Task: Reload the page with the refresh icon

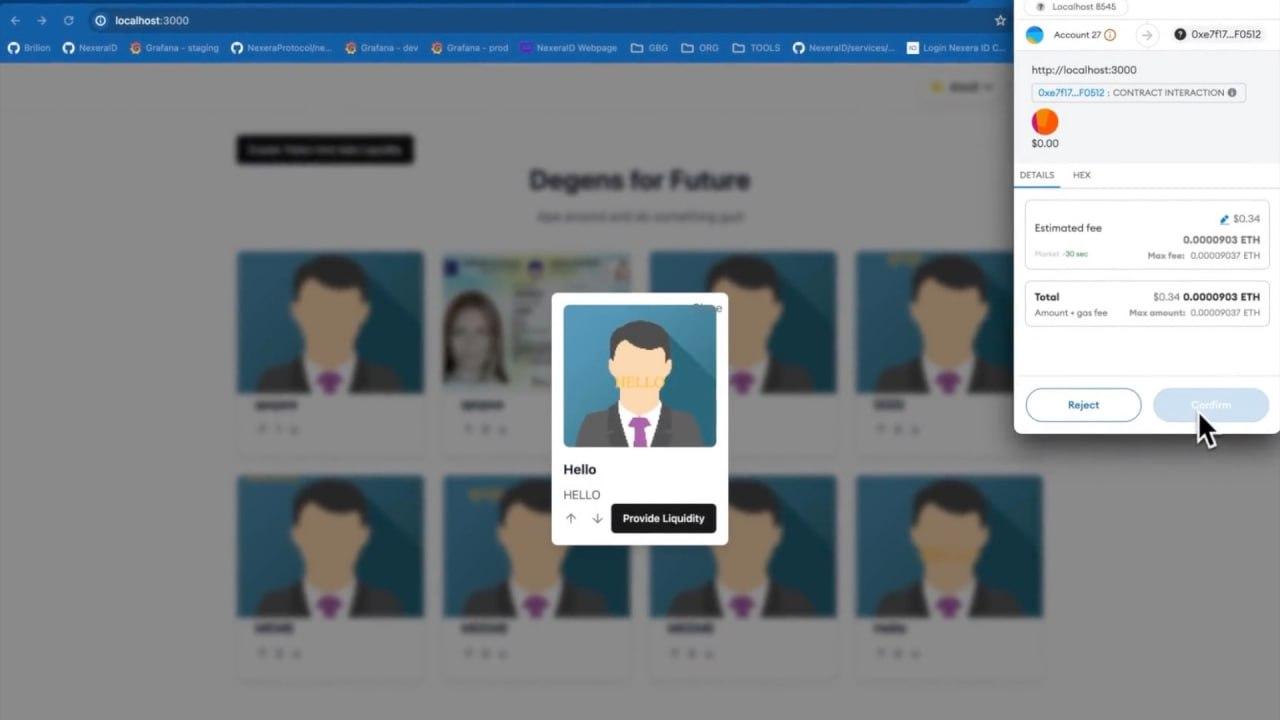Action: pos(68,20)
